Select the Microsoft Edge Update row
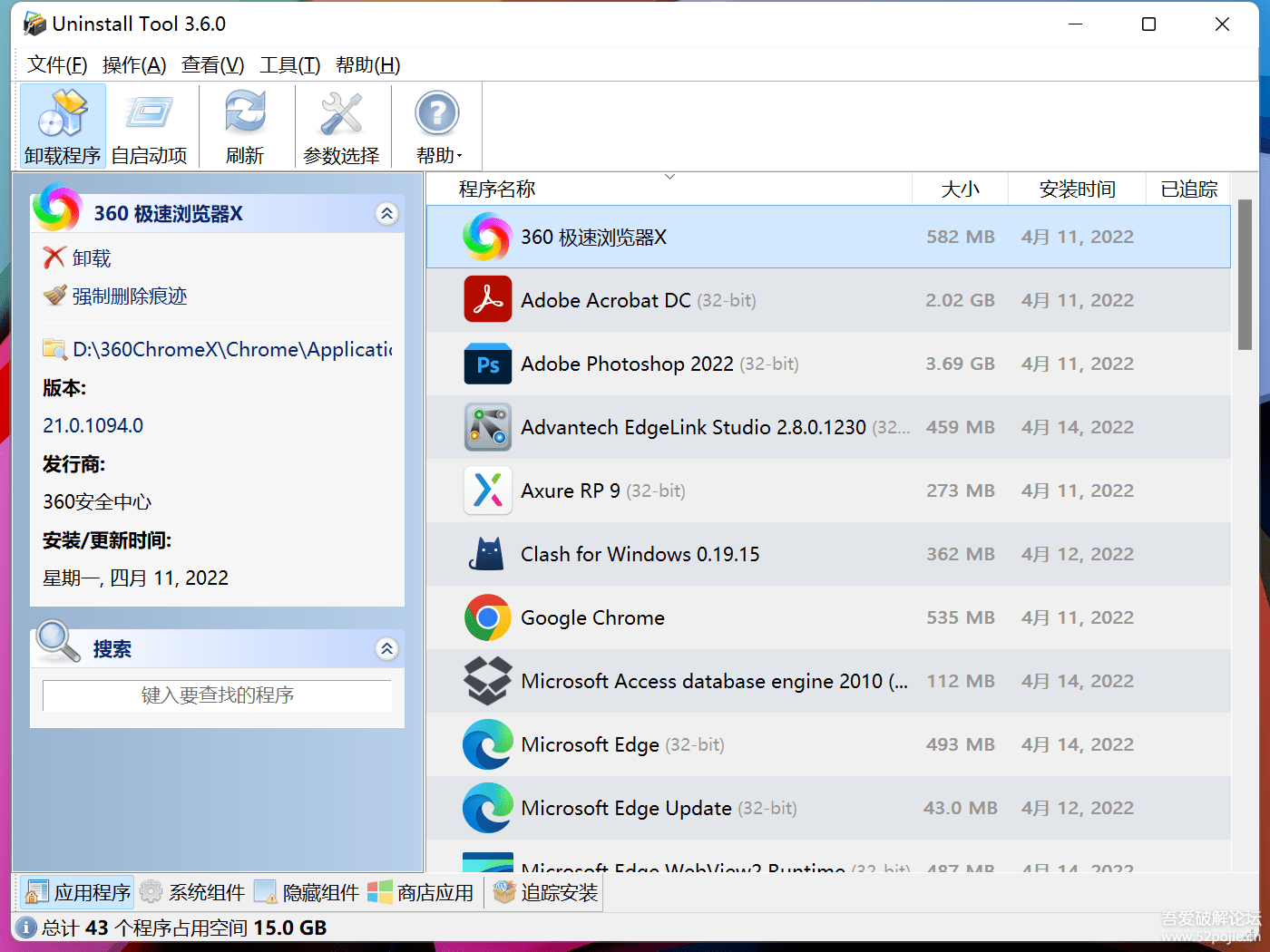The height and width of the screenshot is (952, 1270). point(828,808)
